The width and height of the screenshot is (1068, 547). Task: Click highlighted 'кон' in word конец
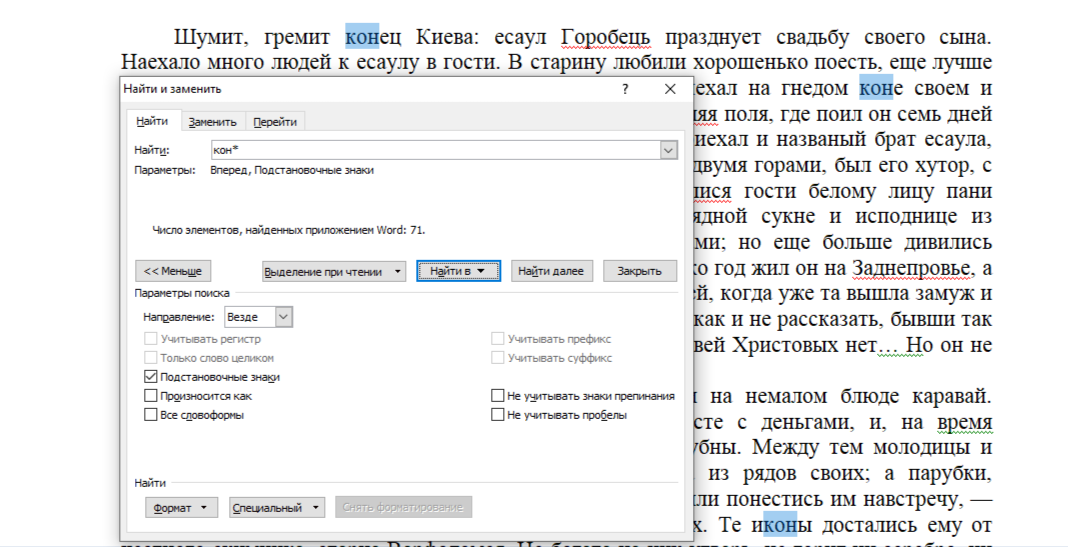point(362,37)
